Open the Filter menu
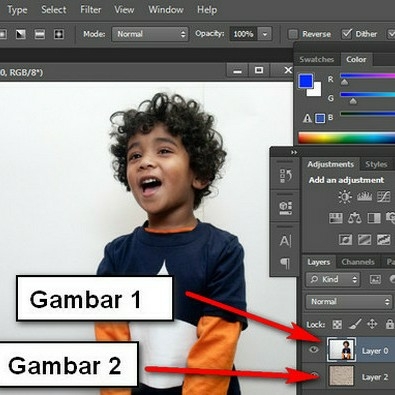Viewport: 395px width, 395px height. (x=91, y=10)
